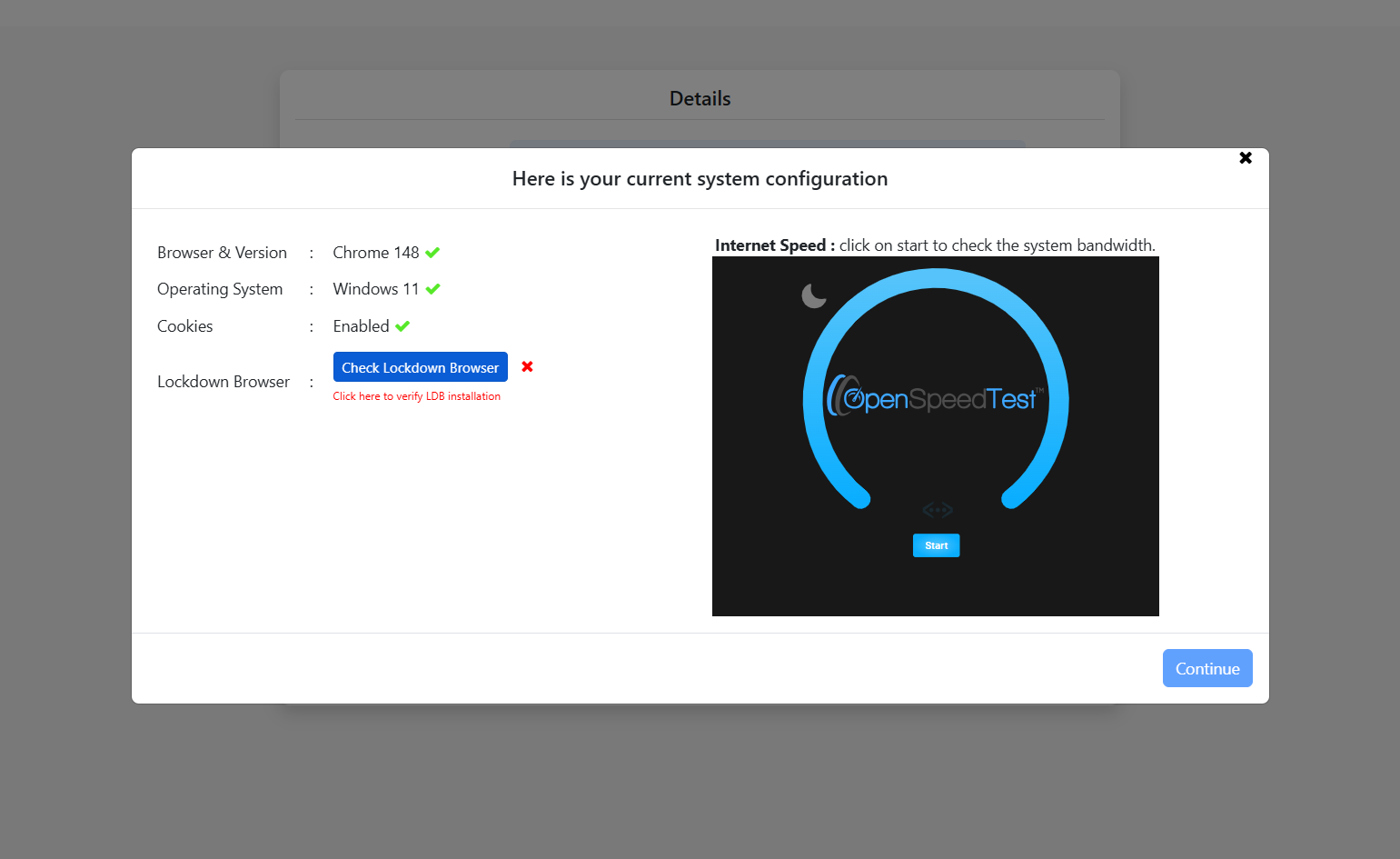The height and width of the screenshot is (859, 1400).
Task: Click the 'Windows 11' operating system value
Action: pos(376,289)
